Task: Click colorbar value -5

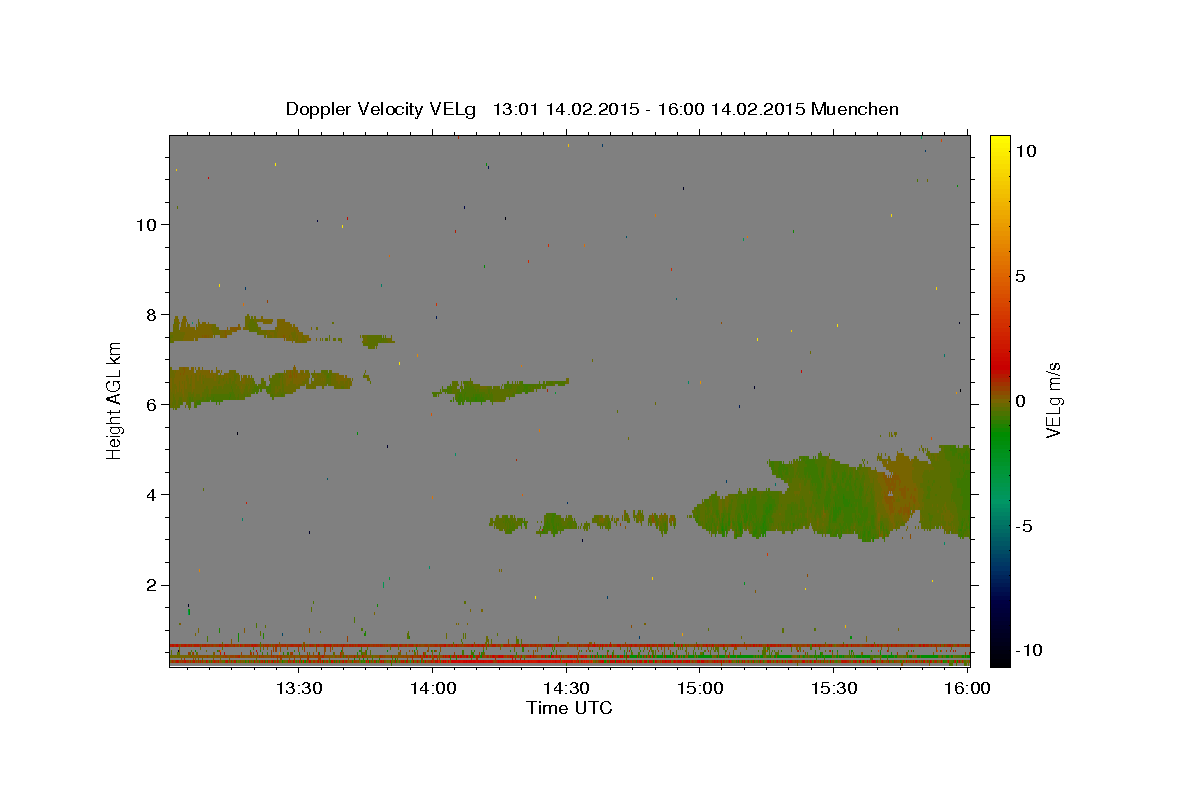Action: coord(1024,526)
